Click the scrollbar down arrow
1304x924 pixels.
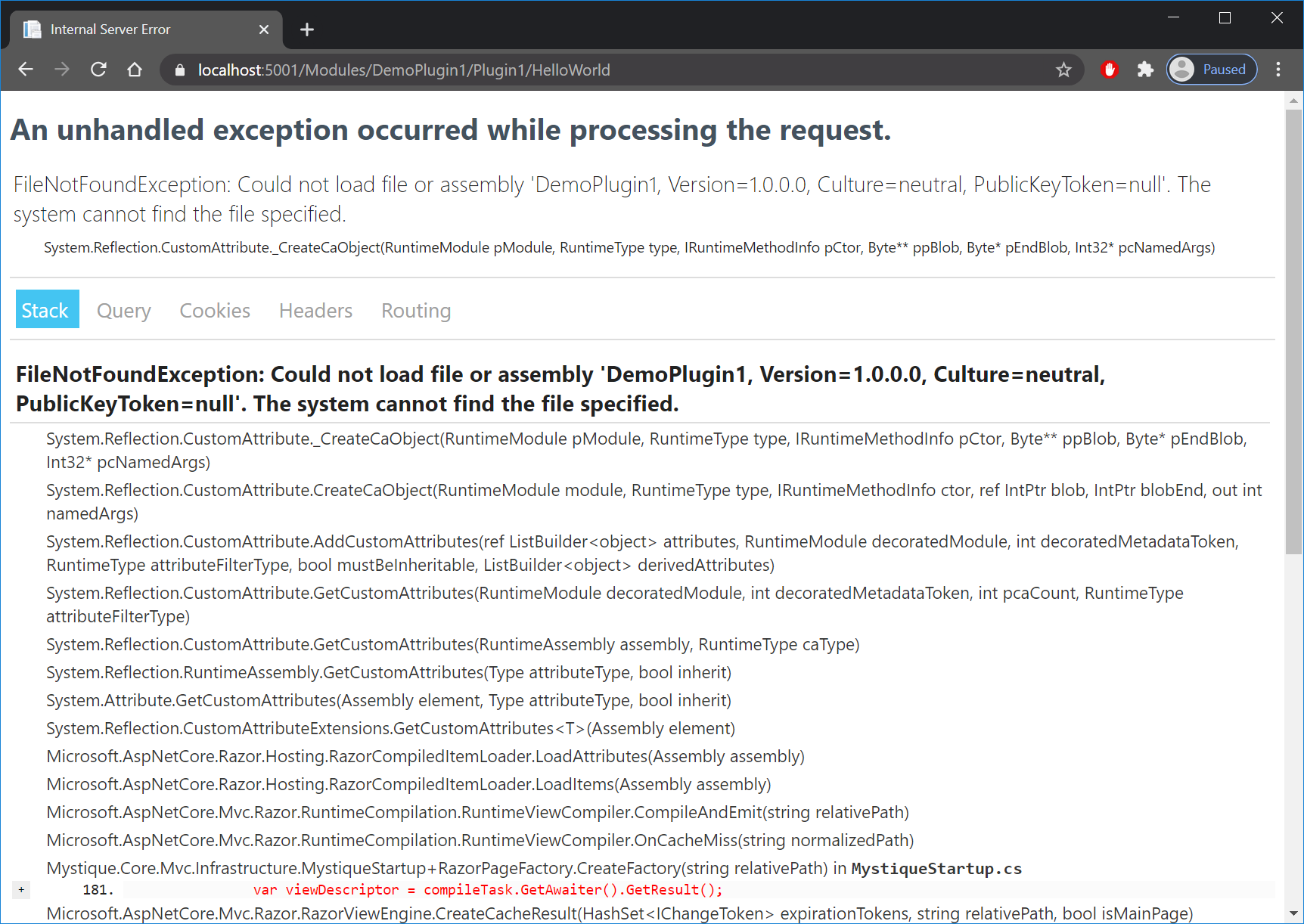click(x=1293, y=913)
